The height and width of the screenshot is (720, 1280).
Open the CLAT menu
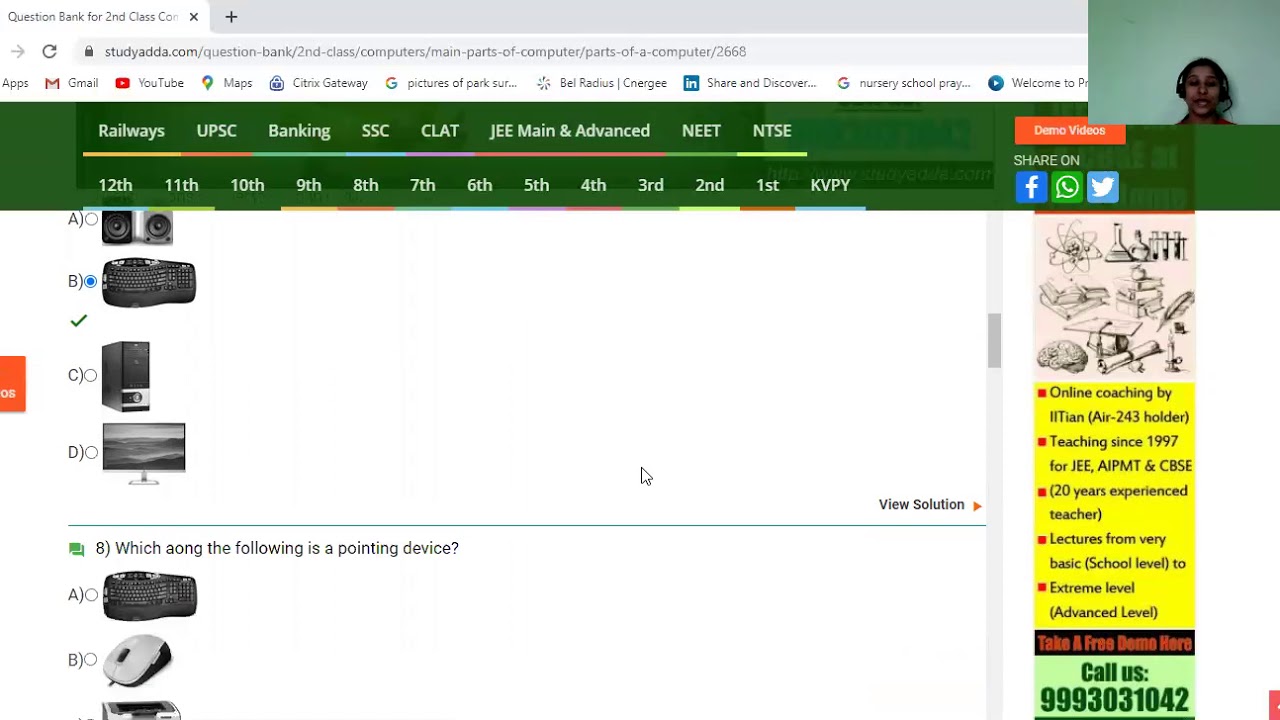coord(440,131)
